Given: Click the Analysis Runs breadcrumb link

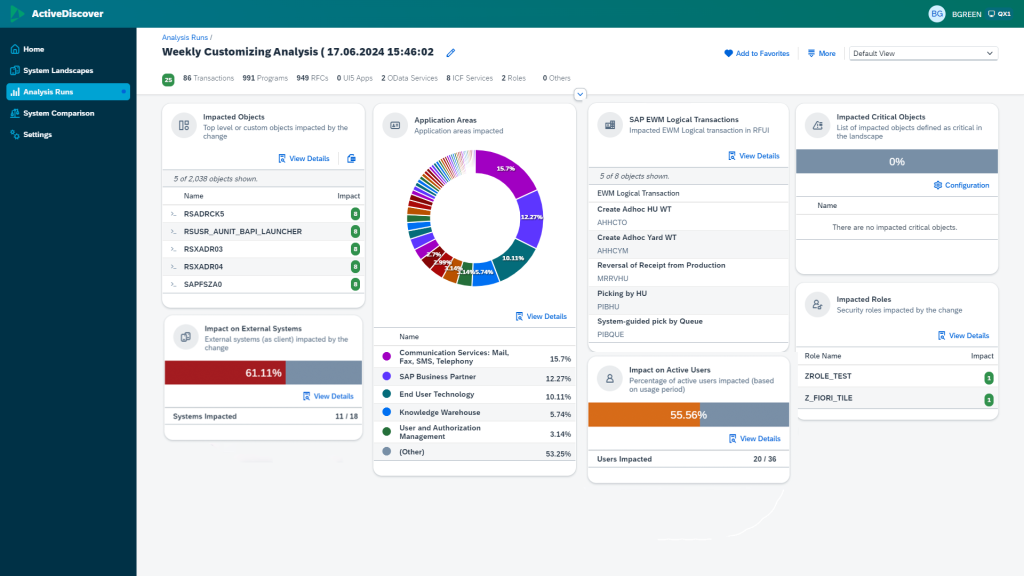Looking at the screenshot, I should (185, 38).
